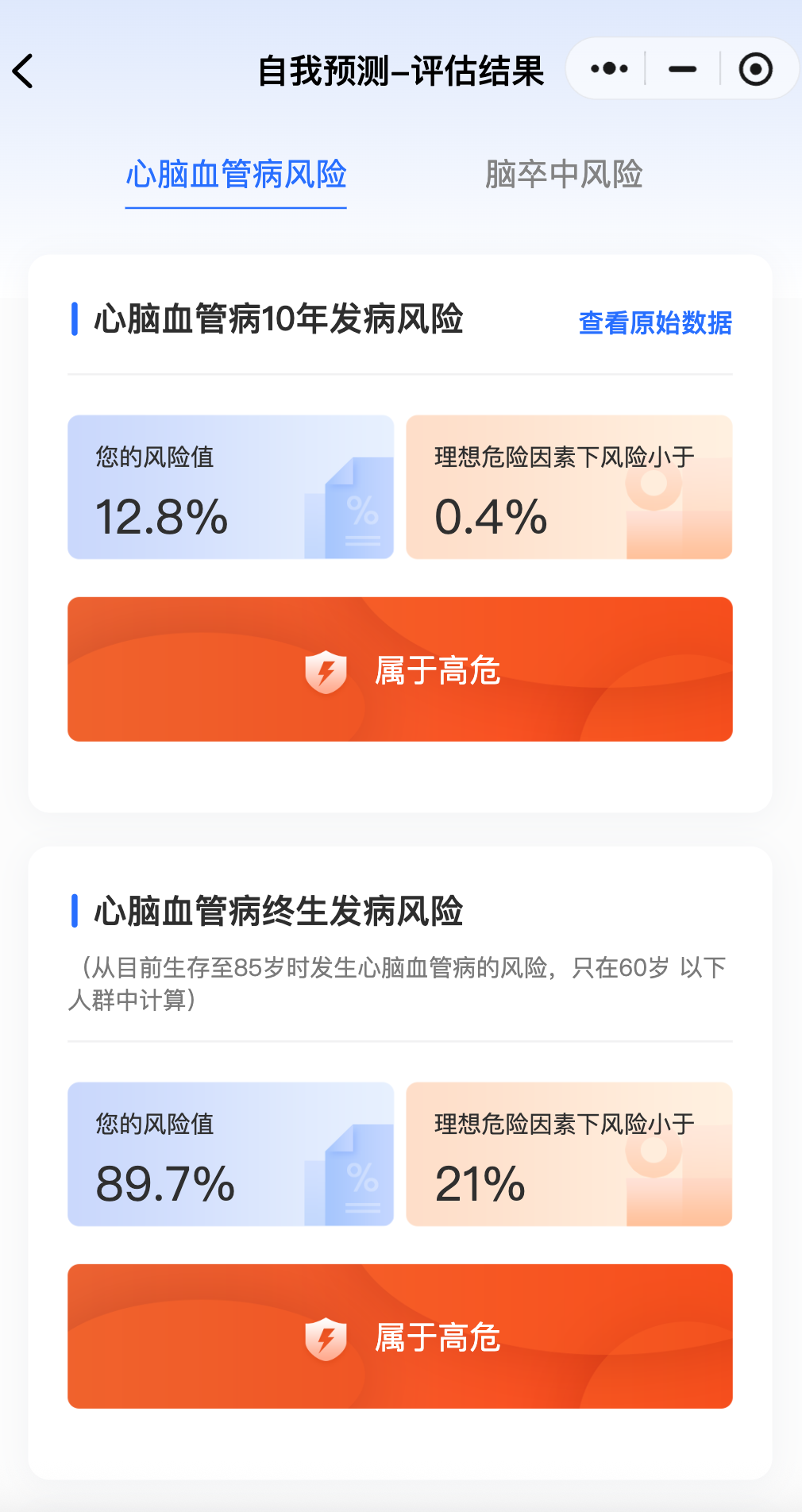Select the 12.8% risk value card
Screen dimensions: 802x1512
click(x=199, y=487)
